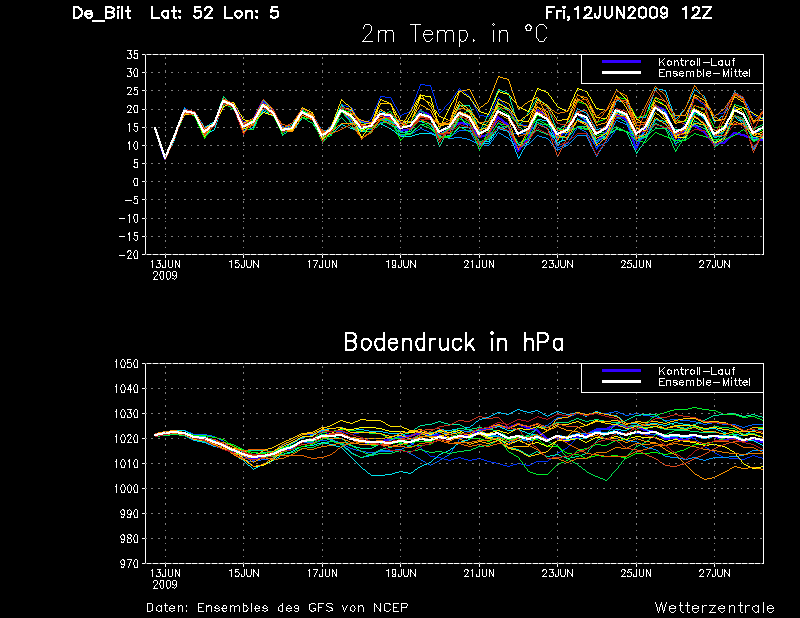The height and width of the screenshot is (618, 800).
Task: Click the 27JUN tick label under pressure chart
Action: click(714, 574)
